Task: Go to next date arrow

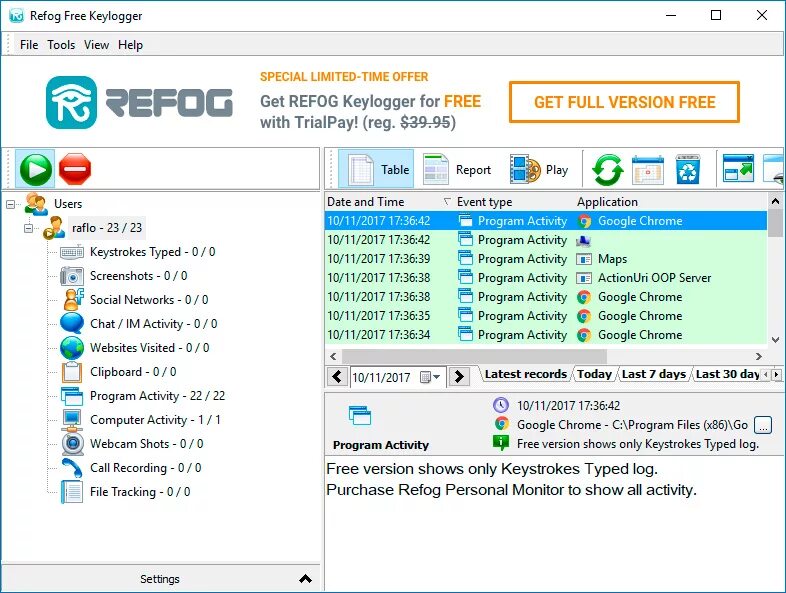Action: pos(459,376)
